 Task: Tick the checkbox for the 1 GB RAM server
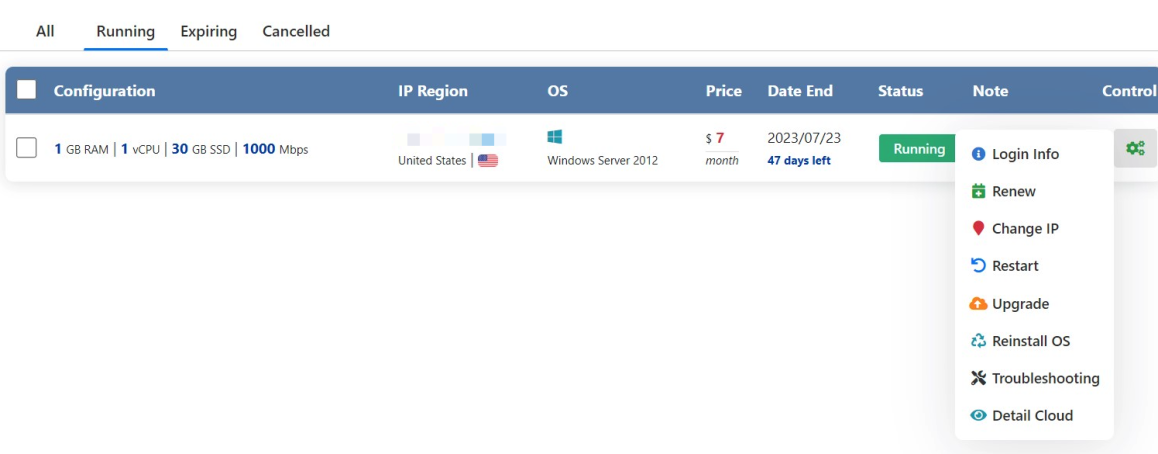click(27, 148)
